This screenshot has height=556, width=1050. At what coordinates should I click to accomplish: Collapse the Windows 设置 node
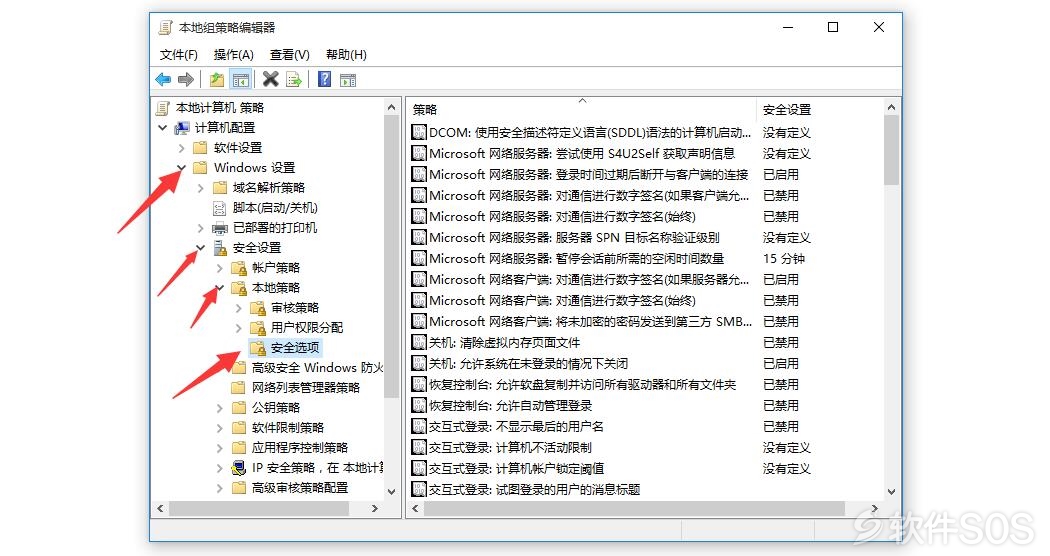(181, 167)
